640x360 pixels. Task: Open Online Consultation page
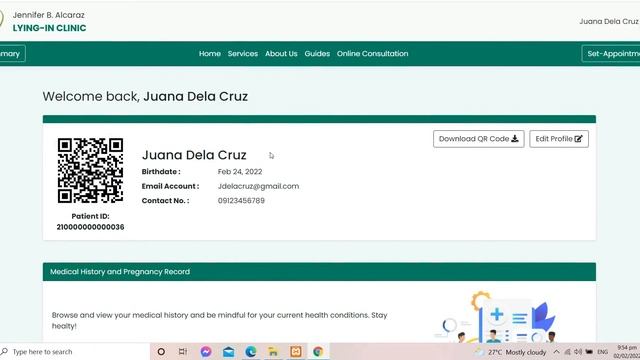pyautogui.click(x=372, y=53)
